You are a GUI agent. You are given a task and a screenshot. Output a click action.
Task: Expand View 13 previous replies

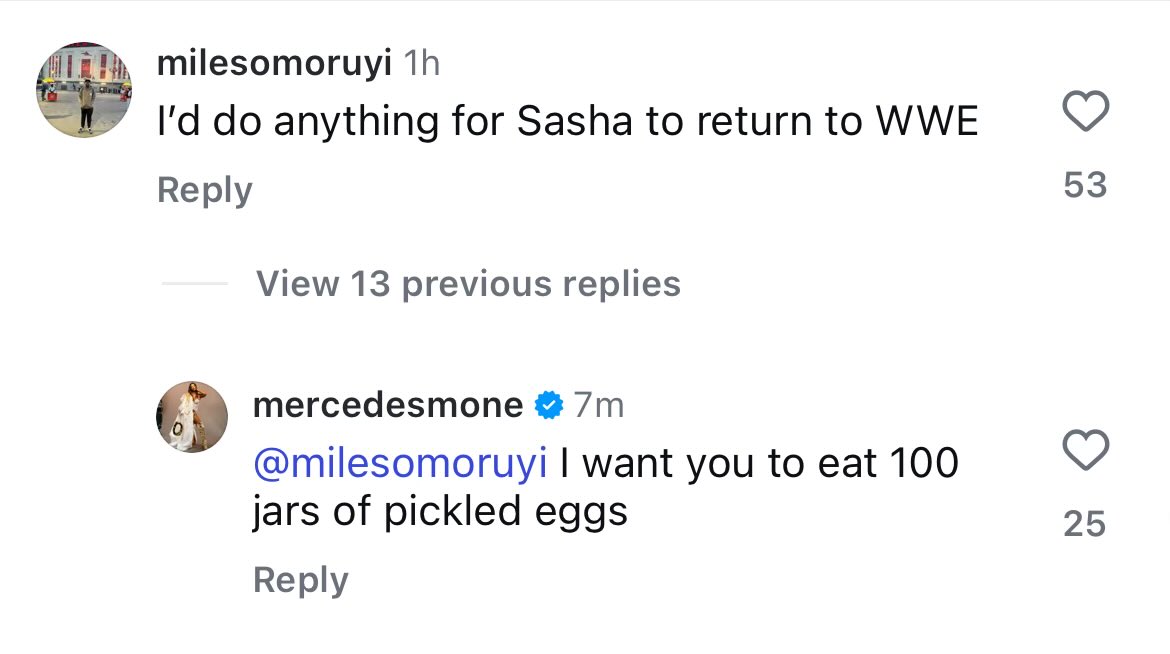click(468, 284)
